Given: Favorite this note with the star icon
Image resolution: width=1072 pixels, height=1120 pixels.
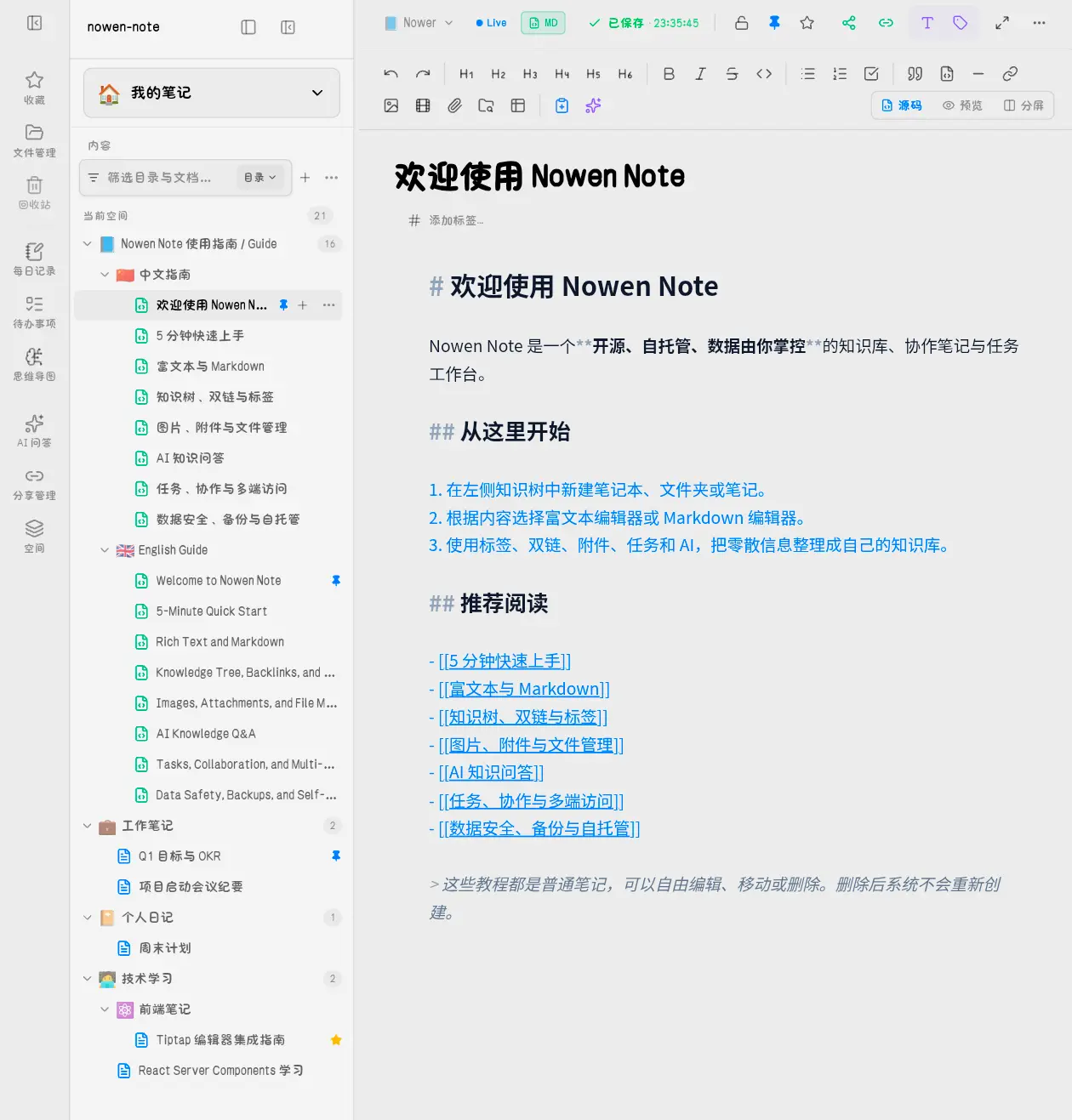Looking at the screenshot, I should click(807, 23).
